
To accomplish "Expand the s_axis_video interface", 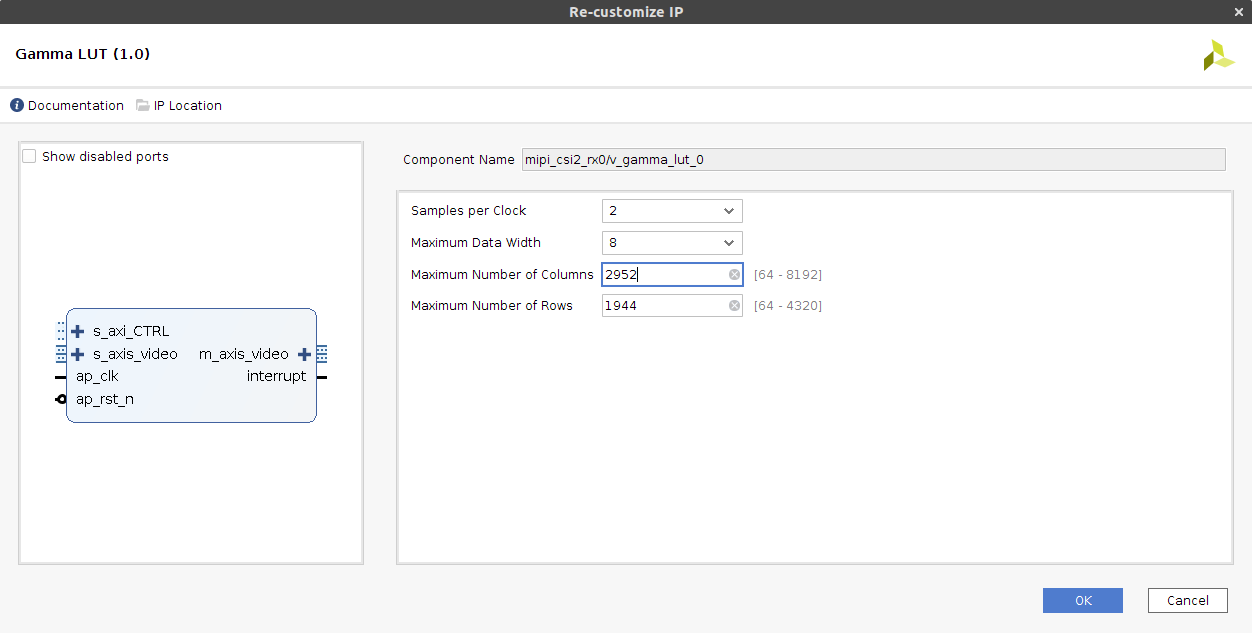I will click(78, 354).
